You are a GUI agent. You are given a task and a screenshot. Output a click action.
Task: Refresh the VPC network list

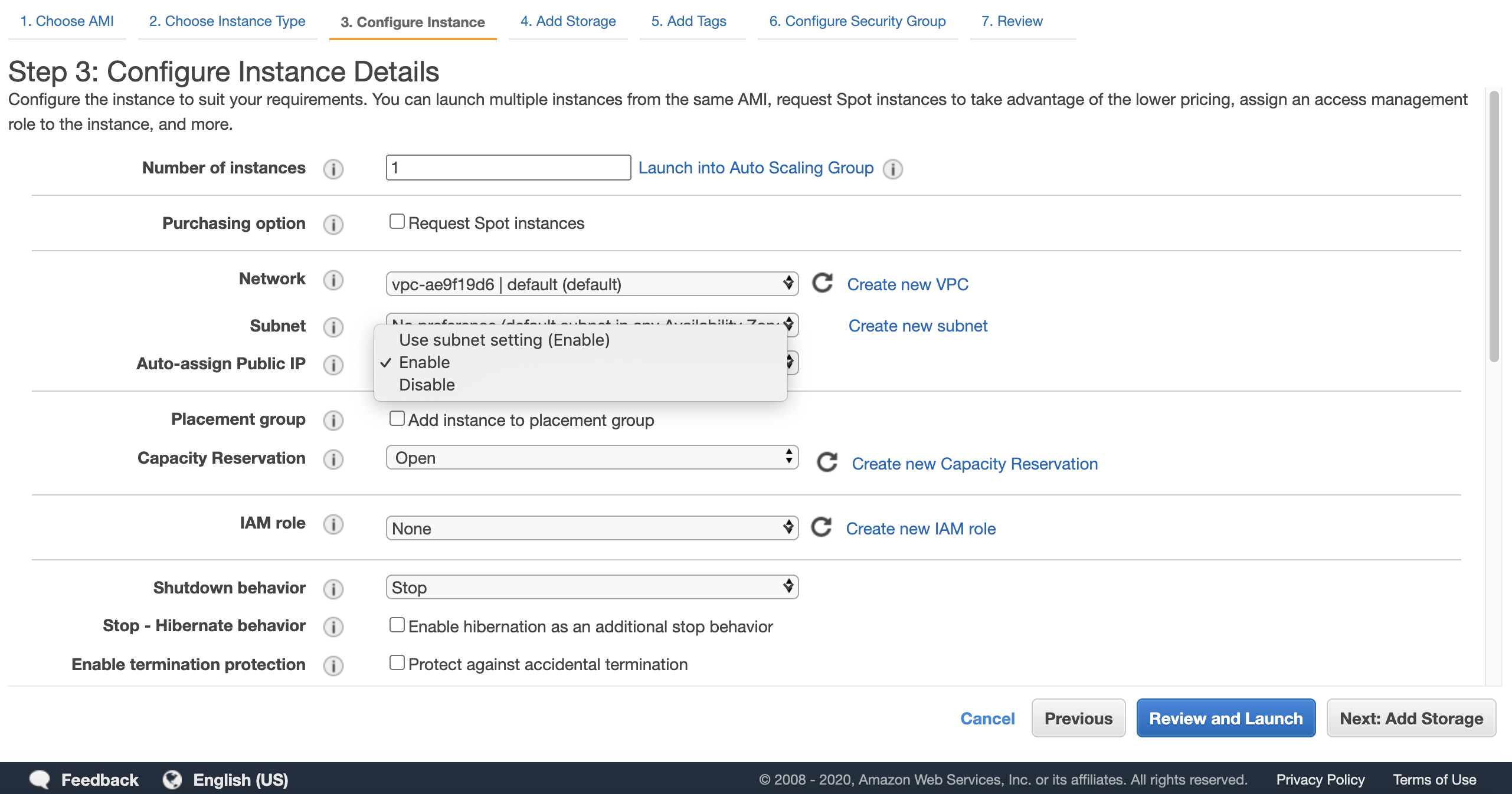(x=822, y=283)
